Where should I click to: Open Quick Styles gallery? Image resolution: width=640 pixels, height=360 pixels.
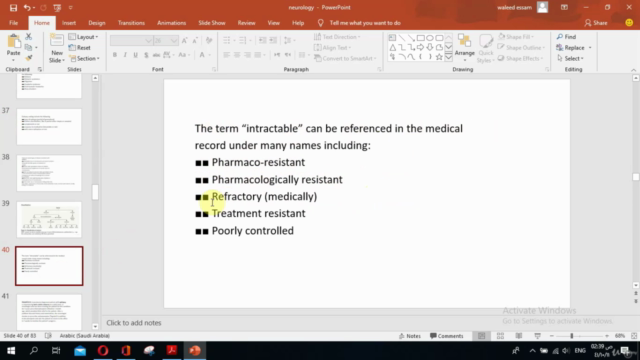pos(486,48)
